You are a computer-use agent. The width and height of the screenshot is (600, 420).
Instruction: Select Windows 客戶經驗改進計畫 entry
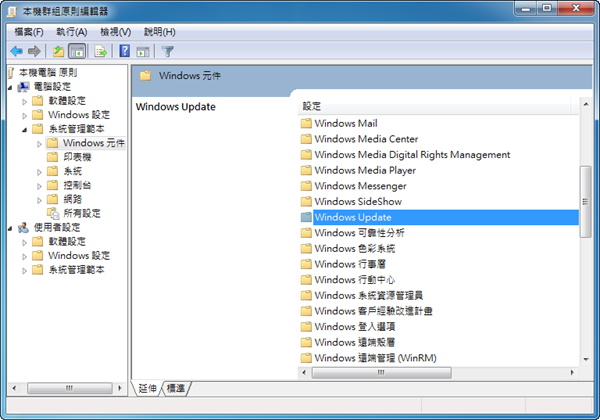coord(373,311)
